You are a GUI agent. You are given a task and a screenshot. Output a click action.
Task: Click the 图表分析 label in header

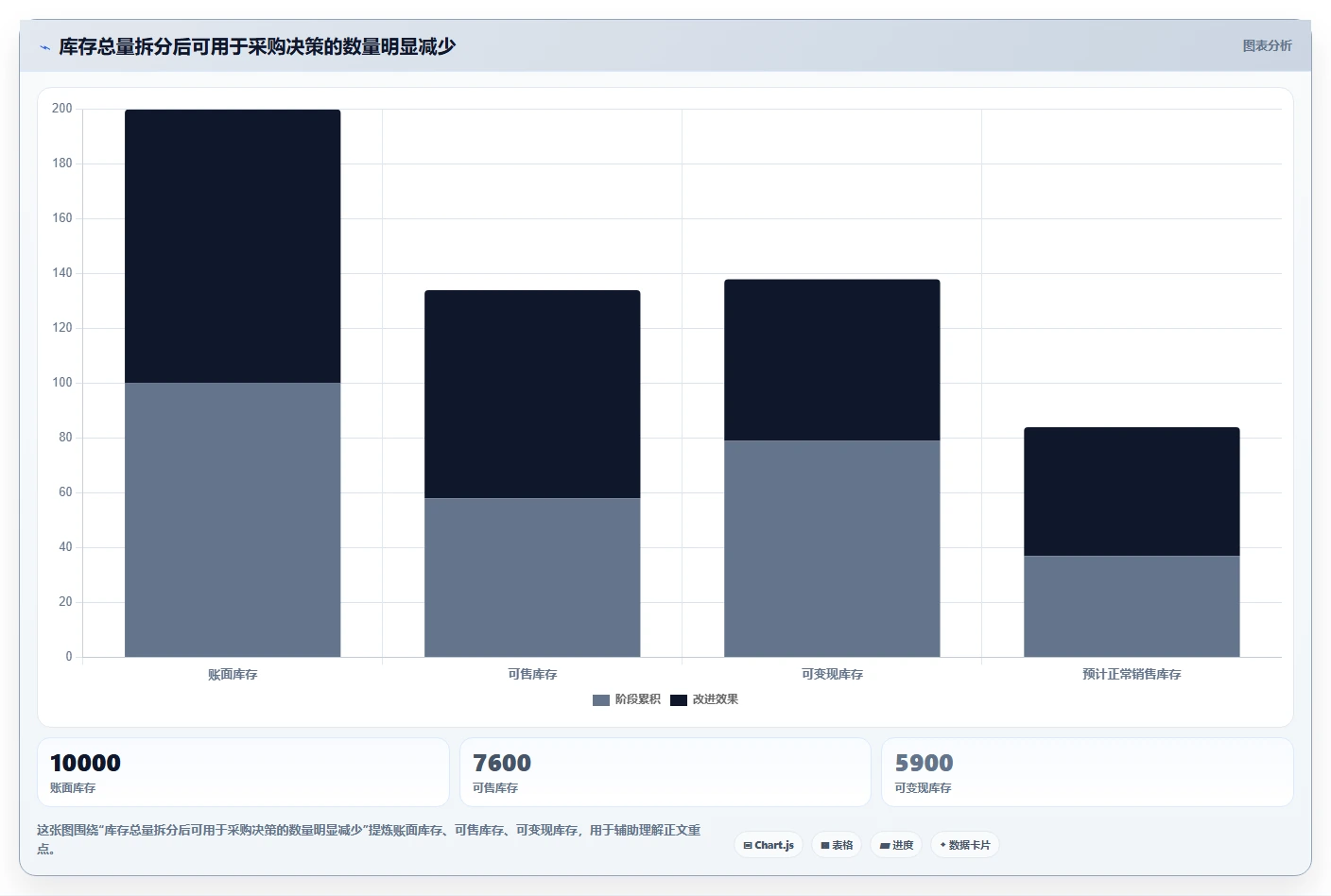pyautogui.click(x=1267, y=45)
